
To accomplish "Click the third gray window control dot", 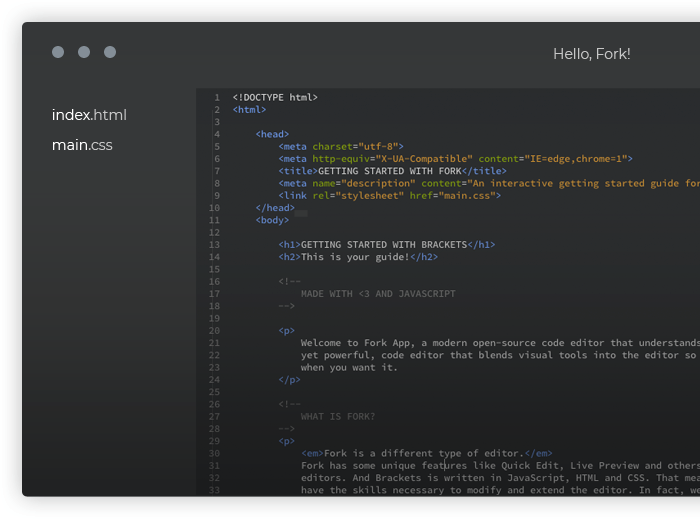I will point(110,52).
